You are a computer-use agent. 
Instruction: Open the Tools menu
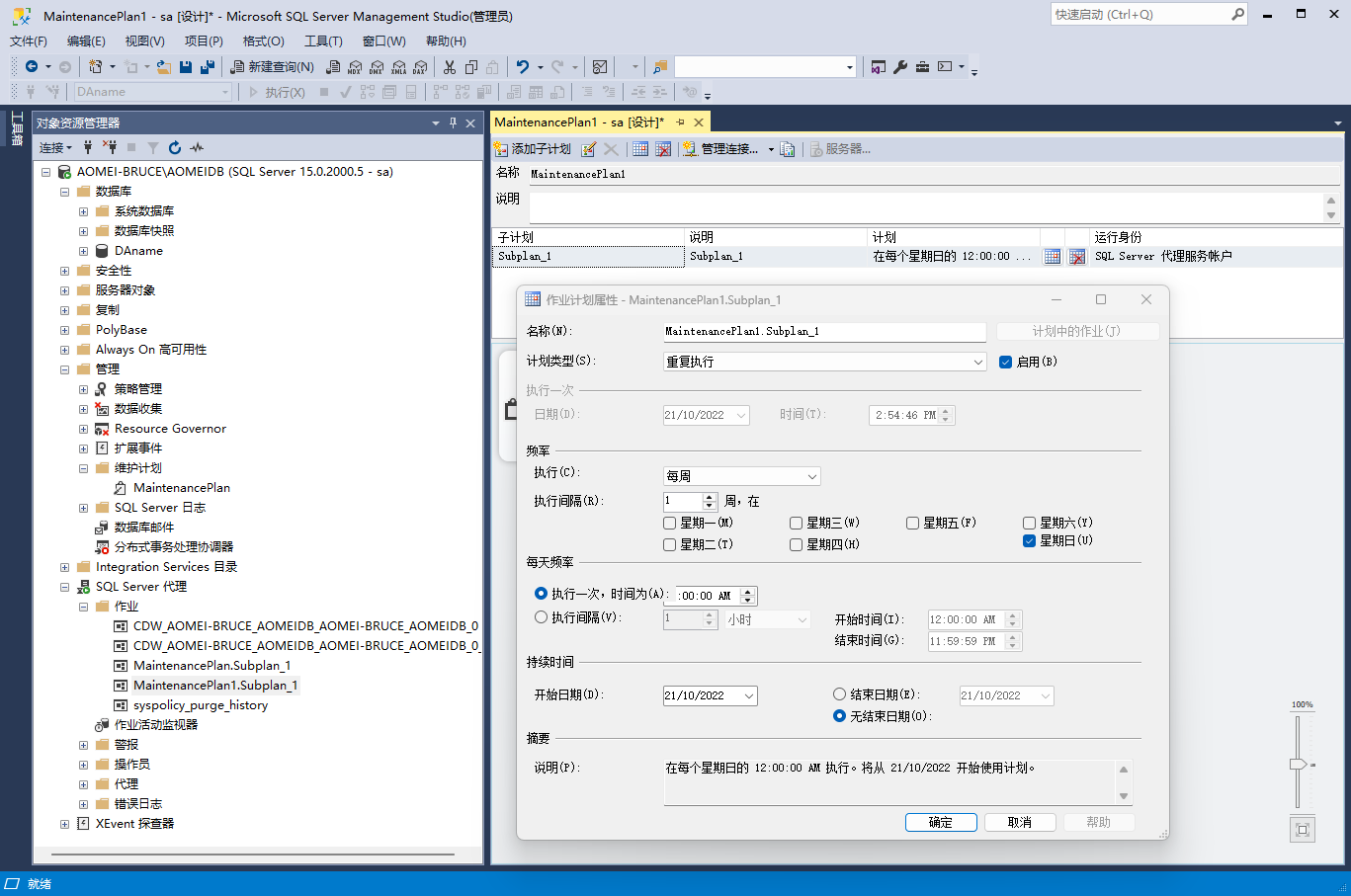tap(323, 41)
